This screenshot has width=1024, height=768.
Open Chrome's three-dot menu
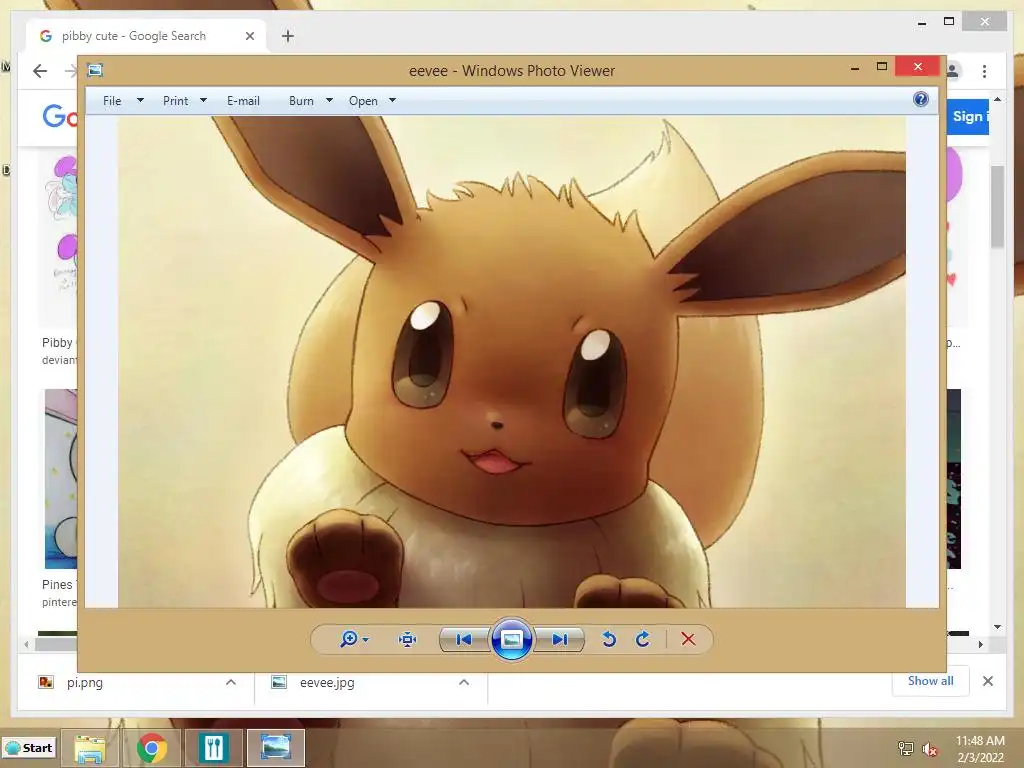point(984,71)
